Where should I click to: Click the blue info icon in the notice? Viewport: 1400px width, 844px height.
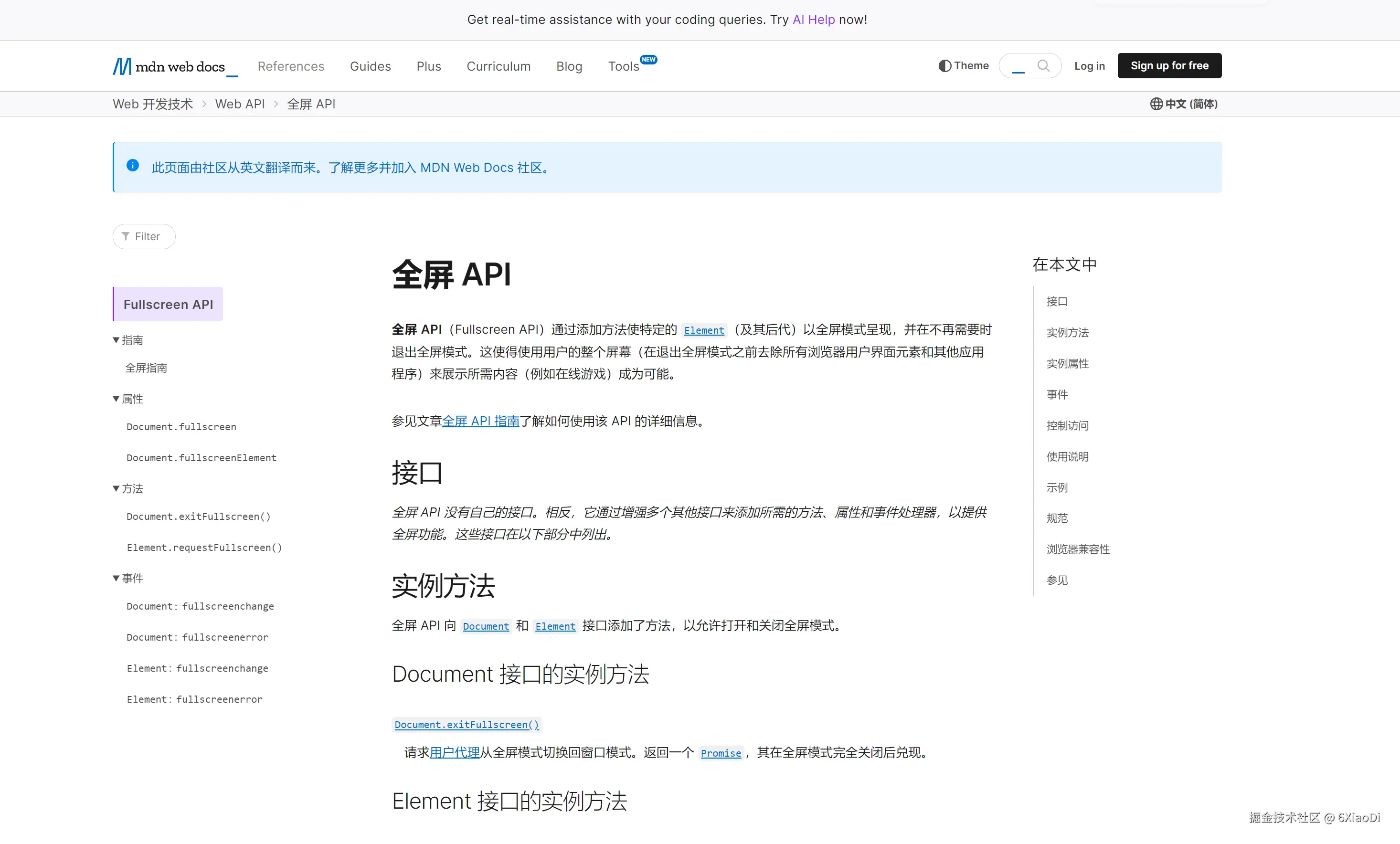point(132,165)
